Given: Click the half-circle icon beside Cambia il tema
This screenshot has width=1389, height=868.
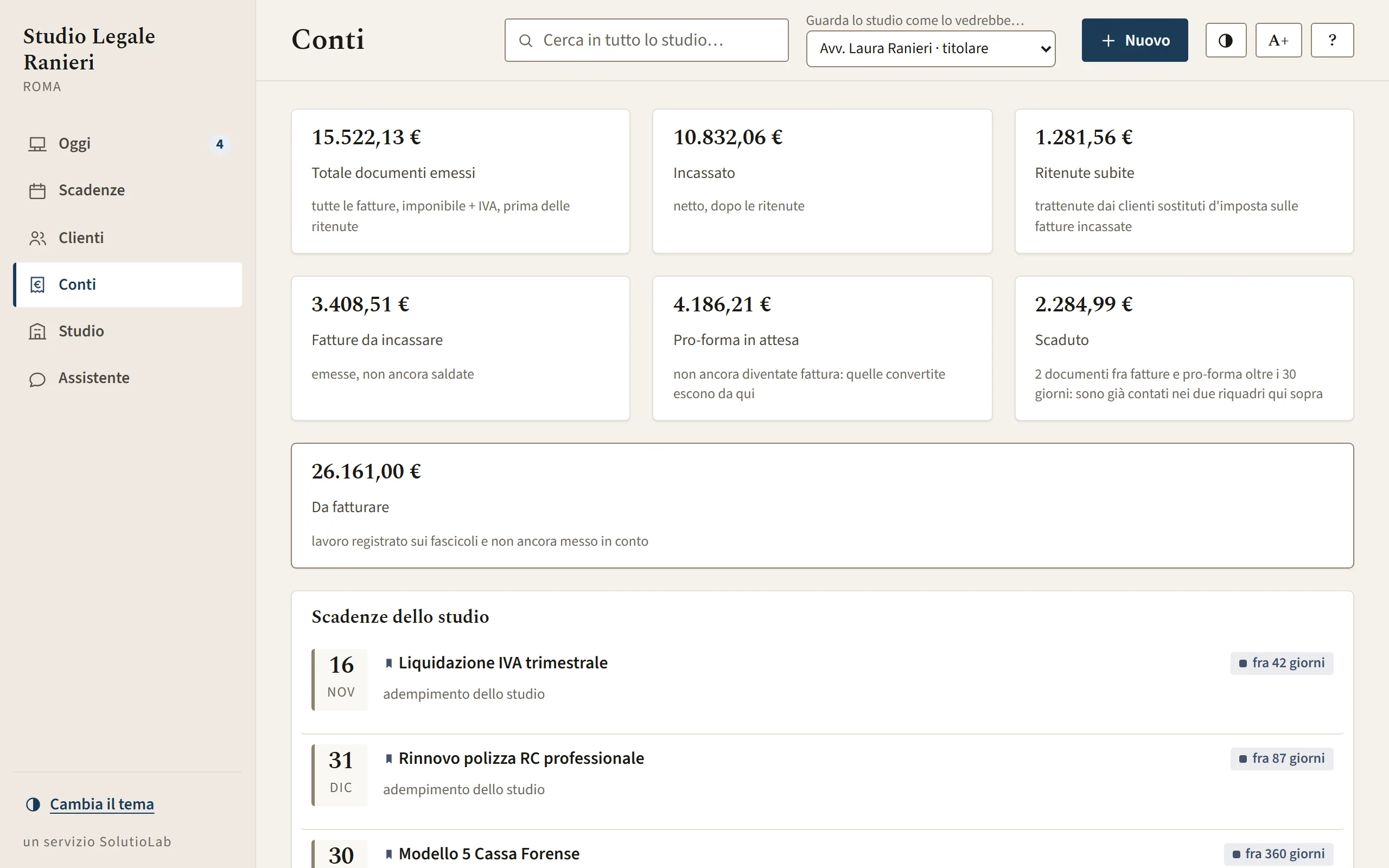Looking at the screenshot, I should coord(33,805).
